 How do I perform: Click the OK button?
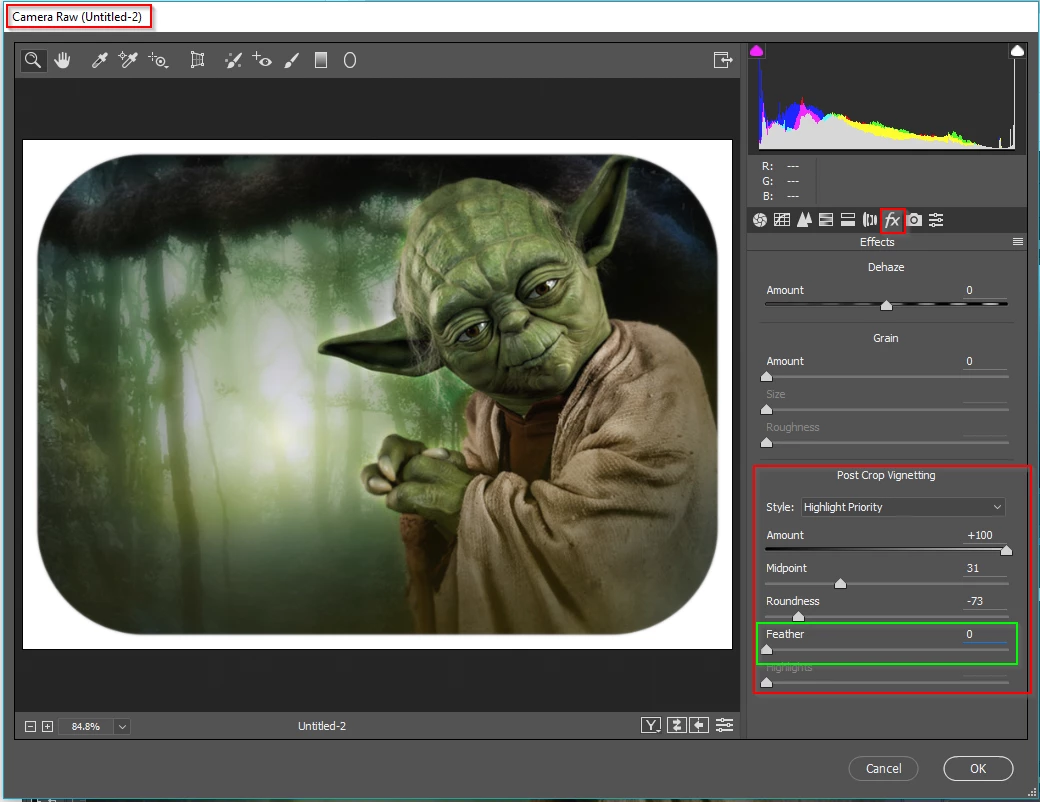[978, 768]
